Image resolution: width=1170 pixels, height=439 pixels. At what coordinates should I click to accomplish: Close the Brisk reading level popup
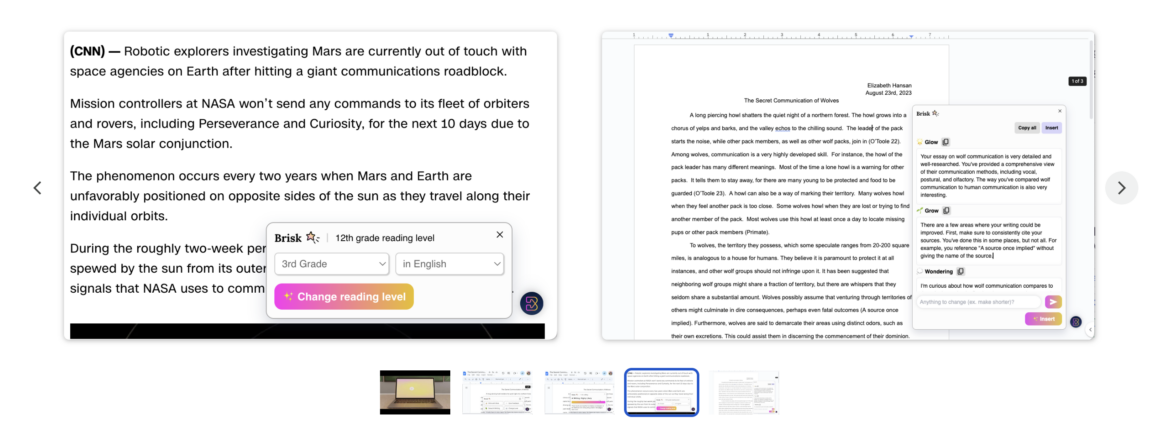(500, 235)
